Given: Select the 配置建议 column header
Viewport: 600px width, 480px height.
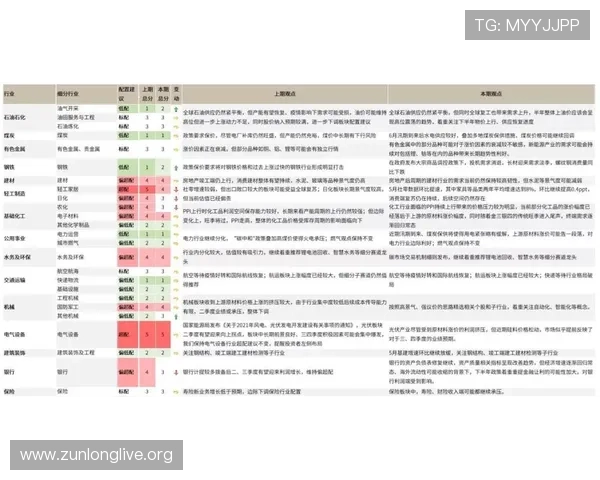Looking at the screenshot, I should [x=127, y=94].
